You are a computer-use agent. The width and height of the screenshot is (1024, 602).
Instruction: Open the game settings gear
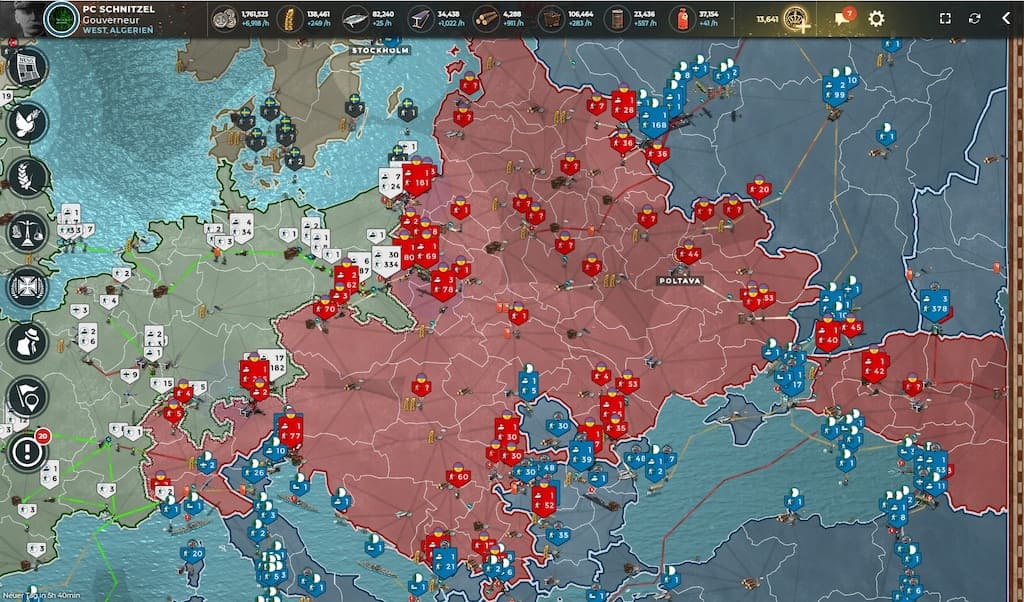[x=876, y=17]
